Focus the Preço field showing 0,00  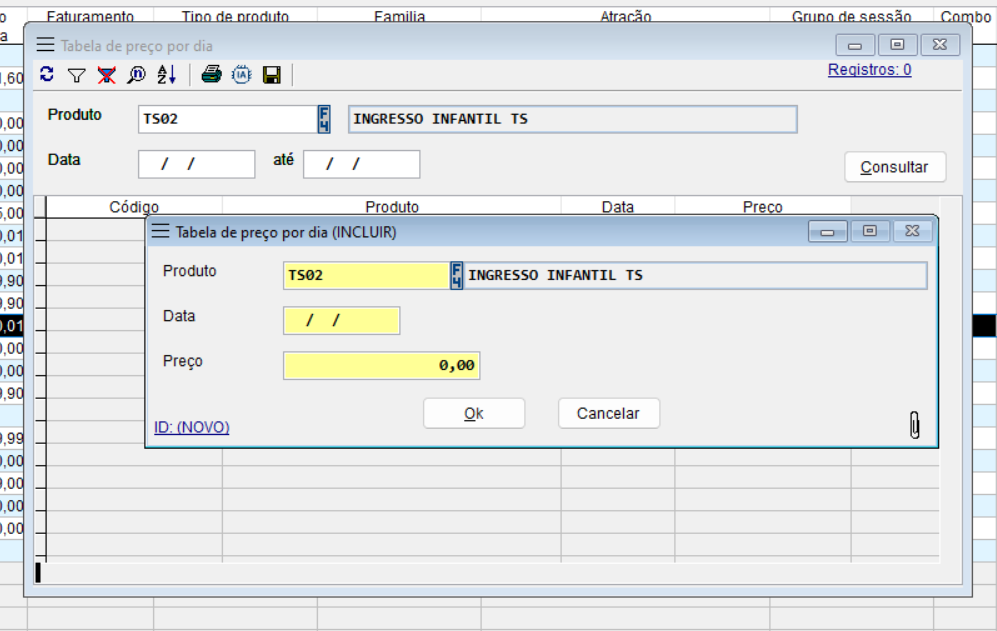coord(381,366)
